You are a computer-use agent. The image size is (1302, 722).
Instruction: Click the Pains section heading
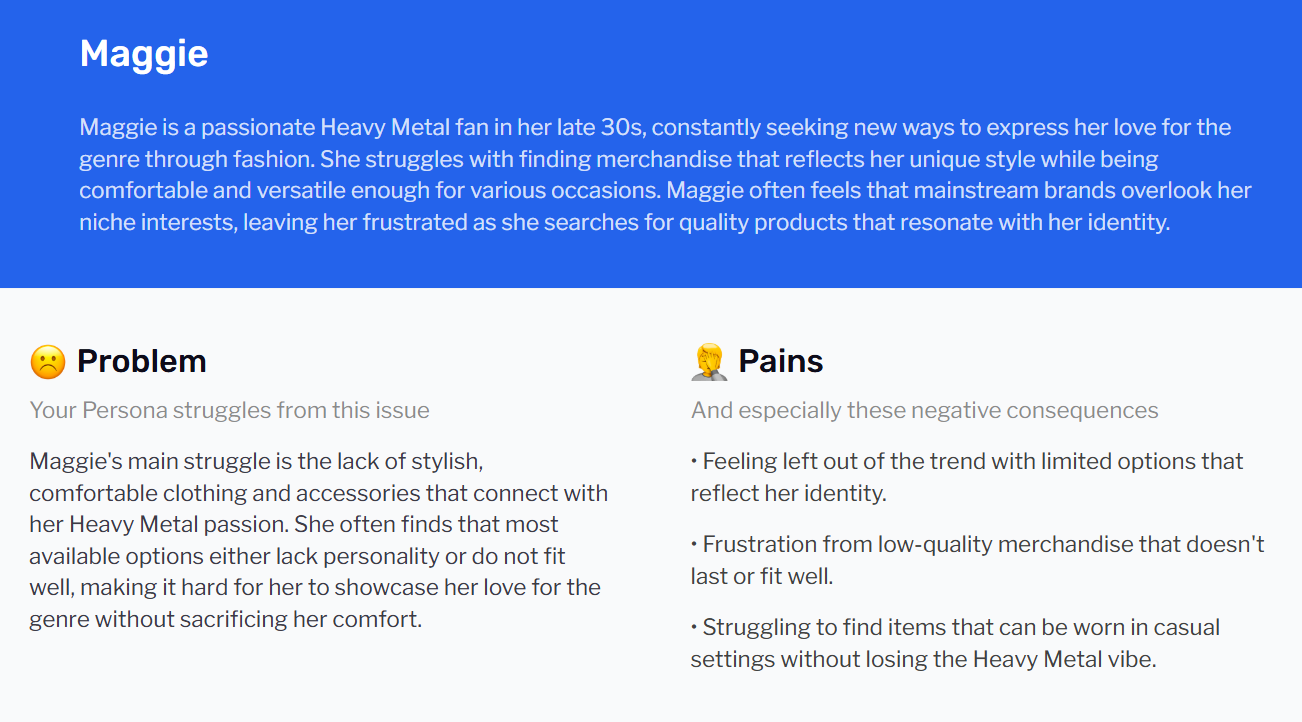781,361
